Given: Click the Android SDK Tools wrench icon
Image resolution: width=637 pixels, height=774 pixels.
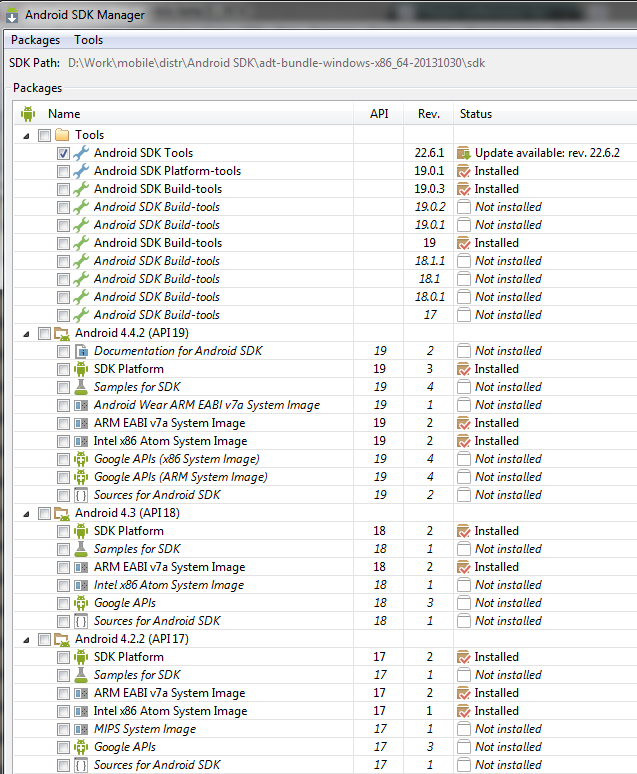Looking at the screenshot, I should 81,153.
